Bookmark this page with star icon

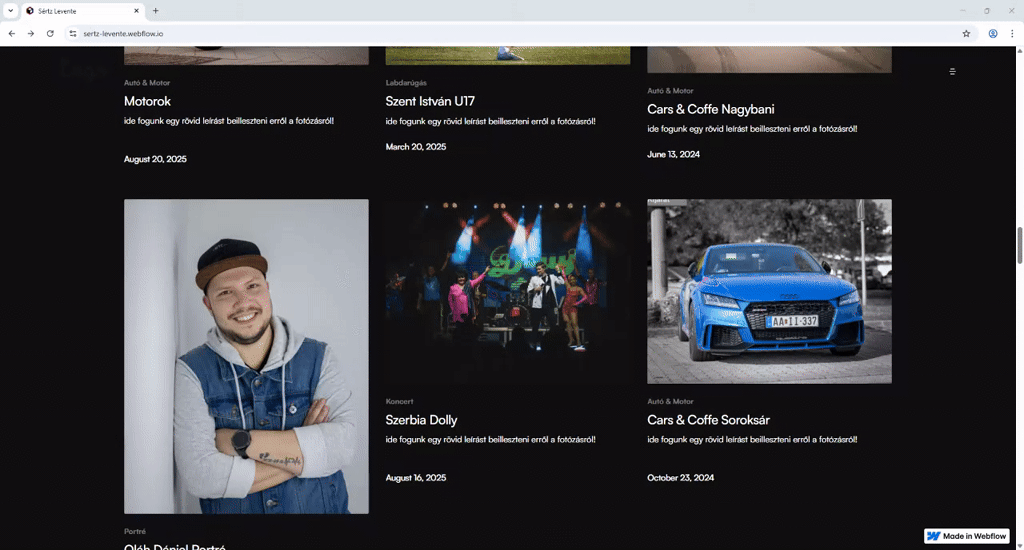(966, 33)
